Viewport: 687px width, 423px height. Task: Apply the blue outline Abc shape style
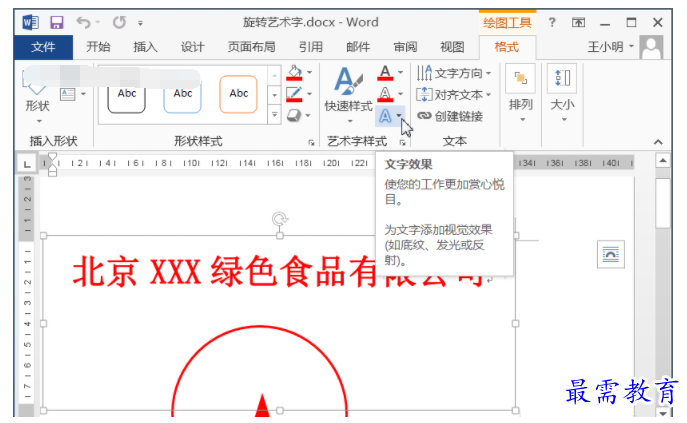[183, 93]
